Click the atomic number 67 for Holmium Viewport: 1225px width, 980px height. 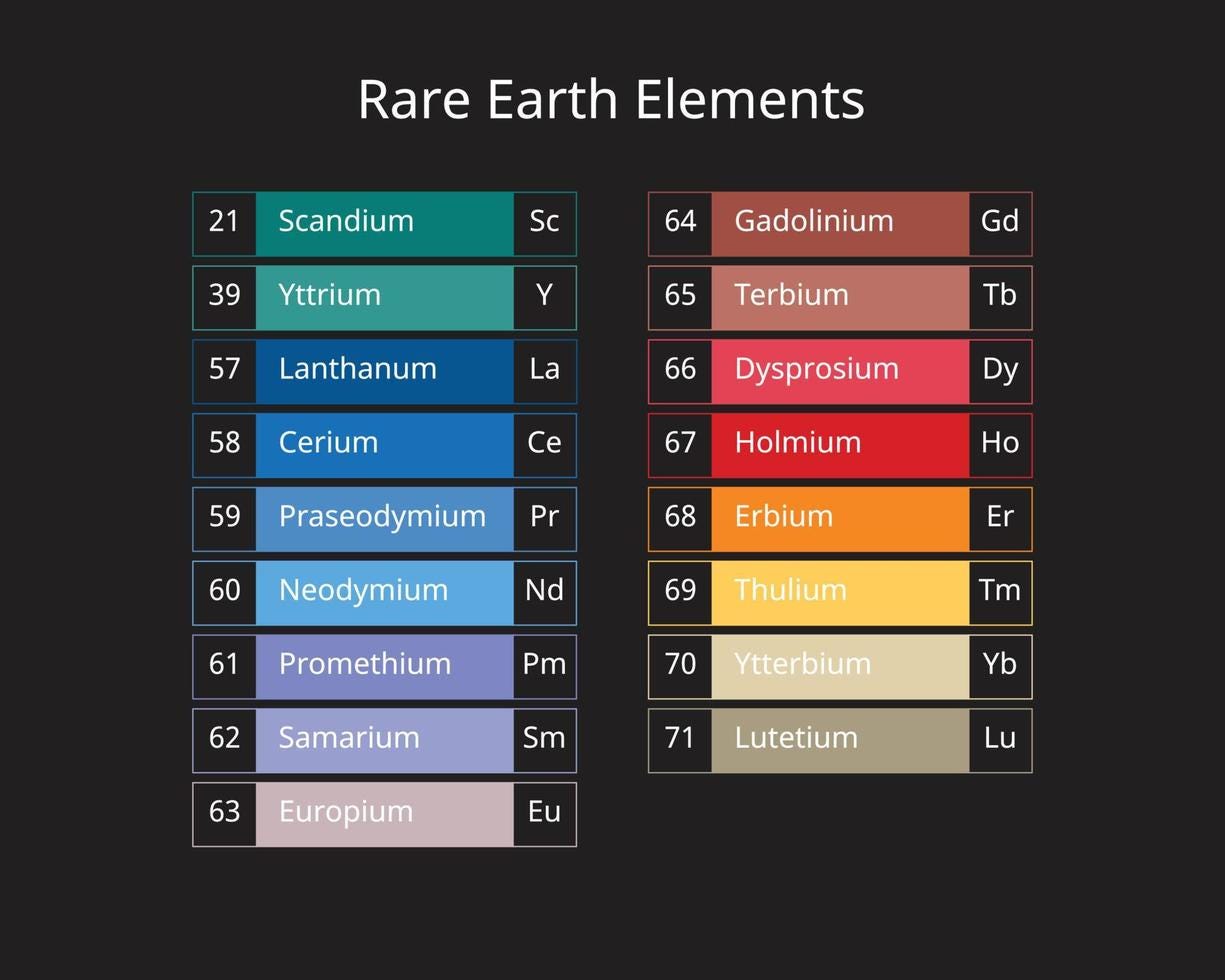click(681, 444)
